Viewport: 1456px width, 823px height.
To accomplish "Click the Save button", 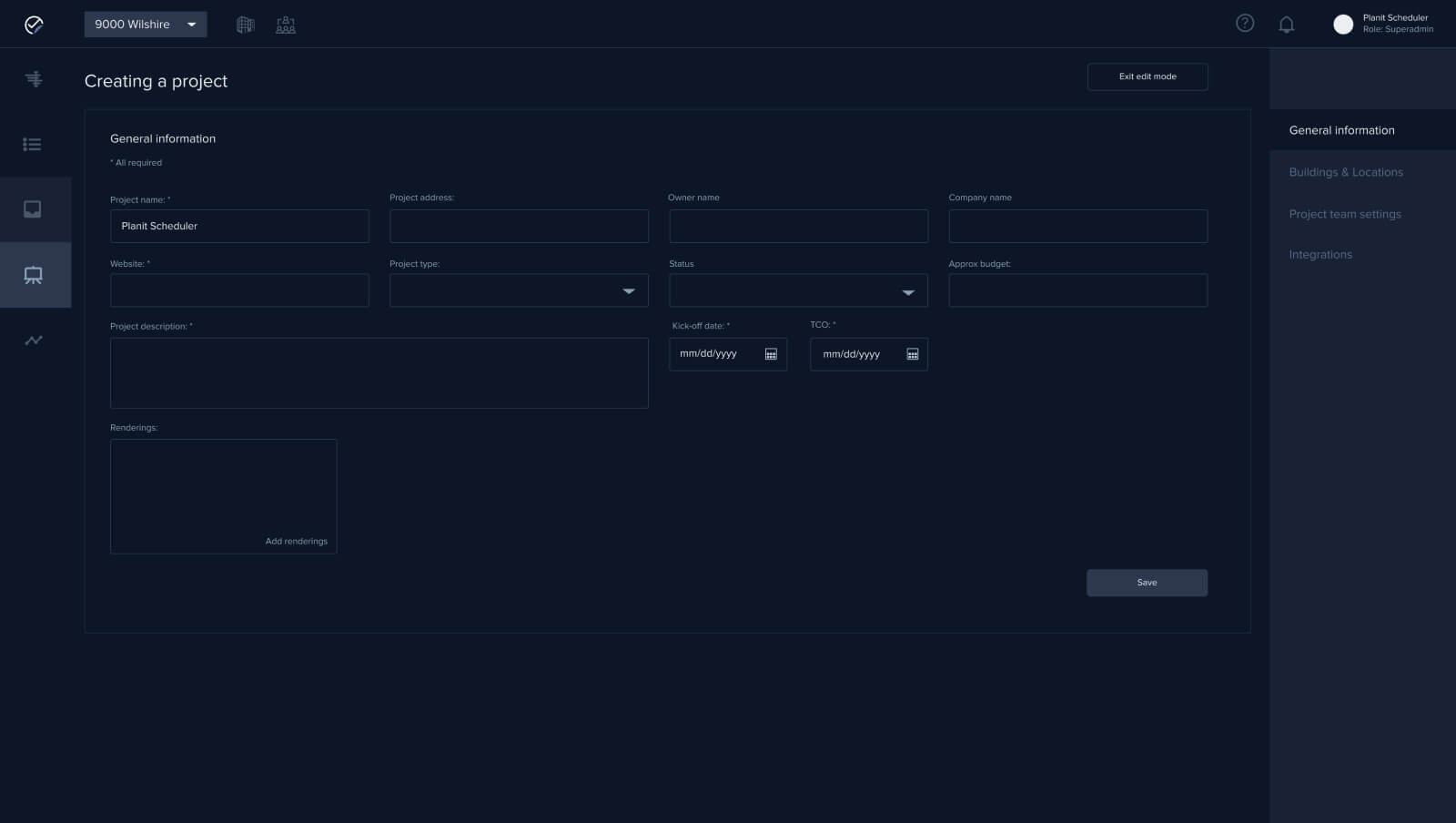I will pyautogui.click(x=1147, y=583).
